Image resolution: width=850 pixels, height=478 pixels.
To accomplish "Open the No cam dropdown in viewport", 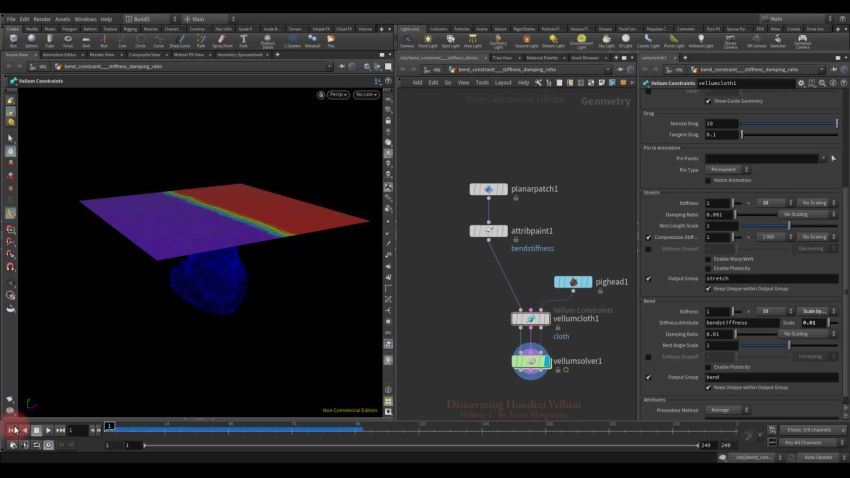I will tap(366, 94).
